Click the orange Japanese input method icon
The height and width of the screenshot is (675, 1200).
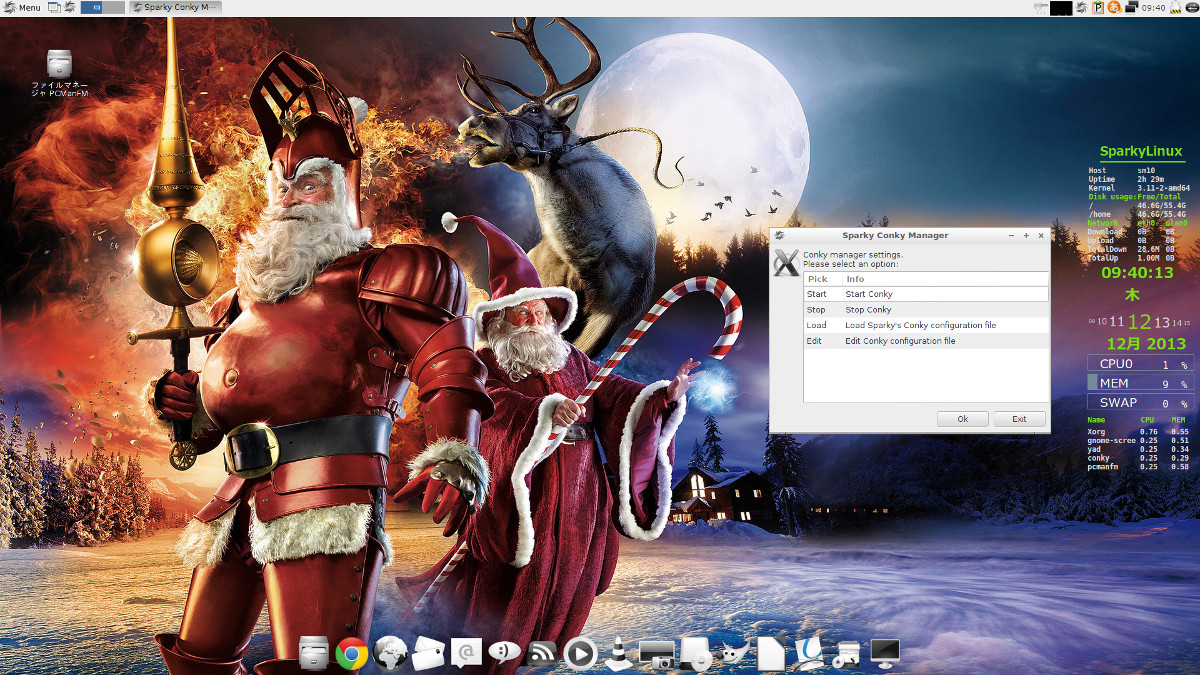(x=1114, y=8)
